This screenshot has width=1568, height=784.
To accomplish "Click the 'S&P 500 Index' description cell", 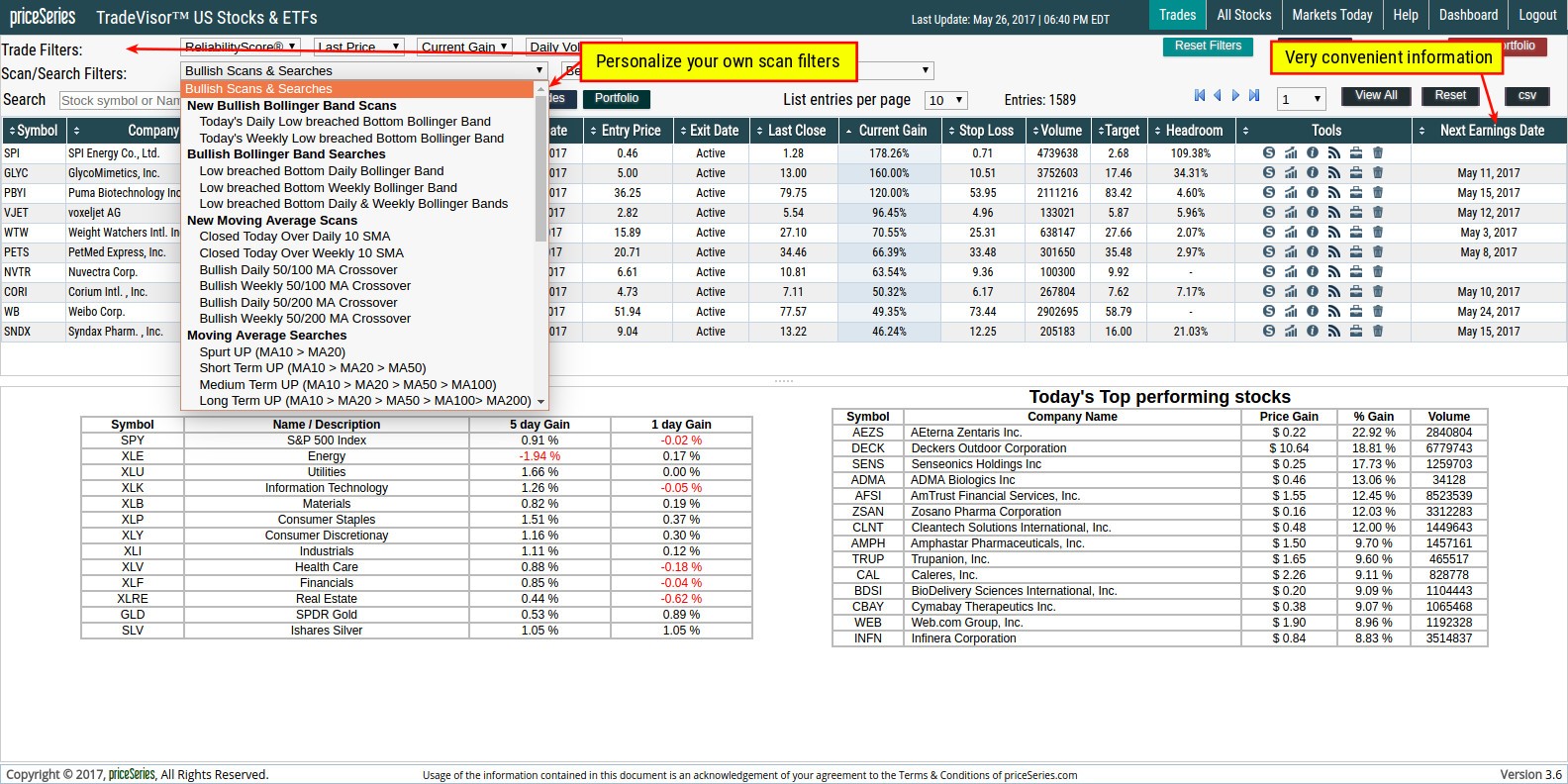I will [x=327, y=441].
